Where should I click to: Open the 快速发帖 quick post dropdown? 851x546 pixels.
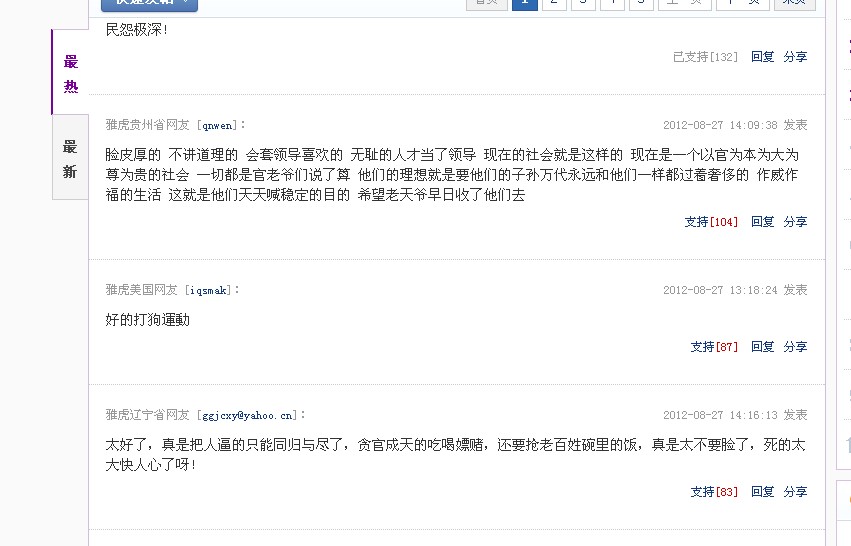click(x=149, y=4)
